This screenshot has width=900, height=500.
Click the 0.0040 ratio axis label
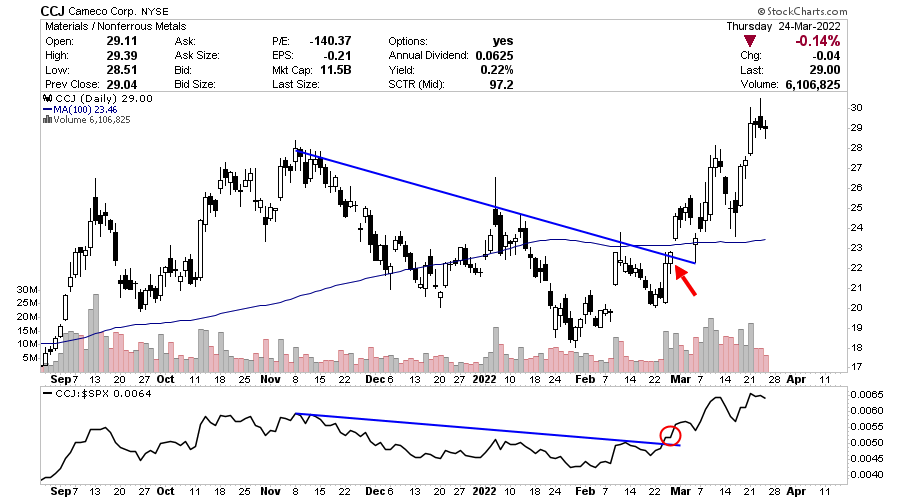[x=867, y=475]
